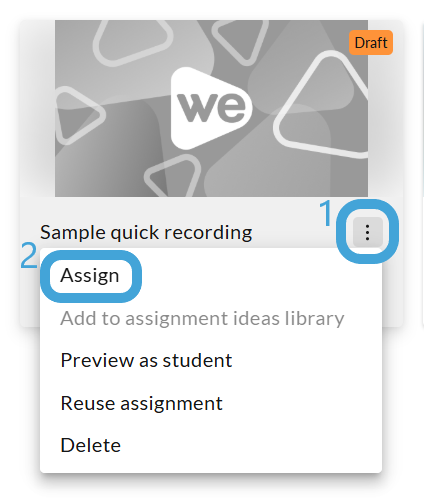Open the Sample quick recording title

tap(146, 232)
